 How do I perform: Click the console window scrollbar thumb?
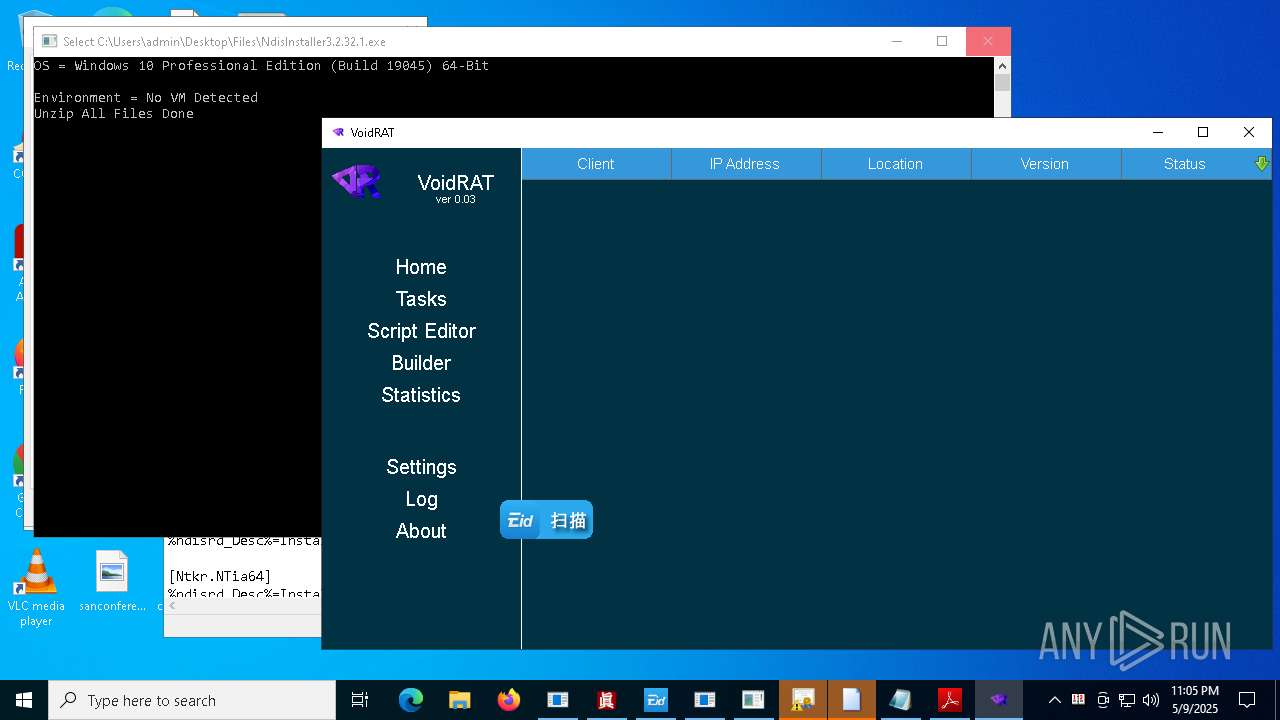(1002, 83)
